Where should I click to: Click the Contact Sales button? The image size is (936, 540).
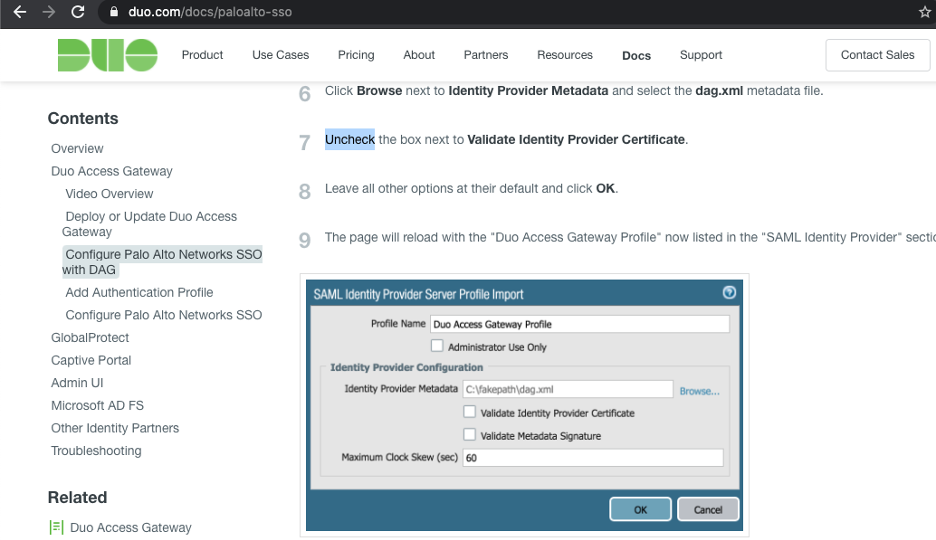click(x=878, y=55)
